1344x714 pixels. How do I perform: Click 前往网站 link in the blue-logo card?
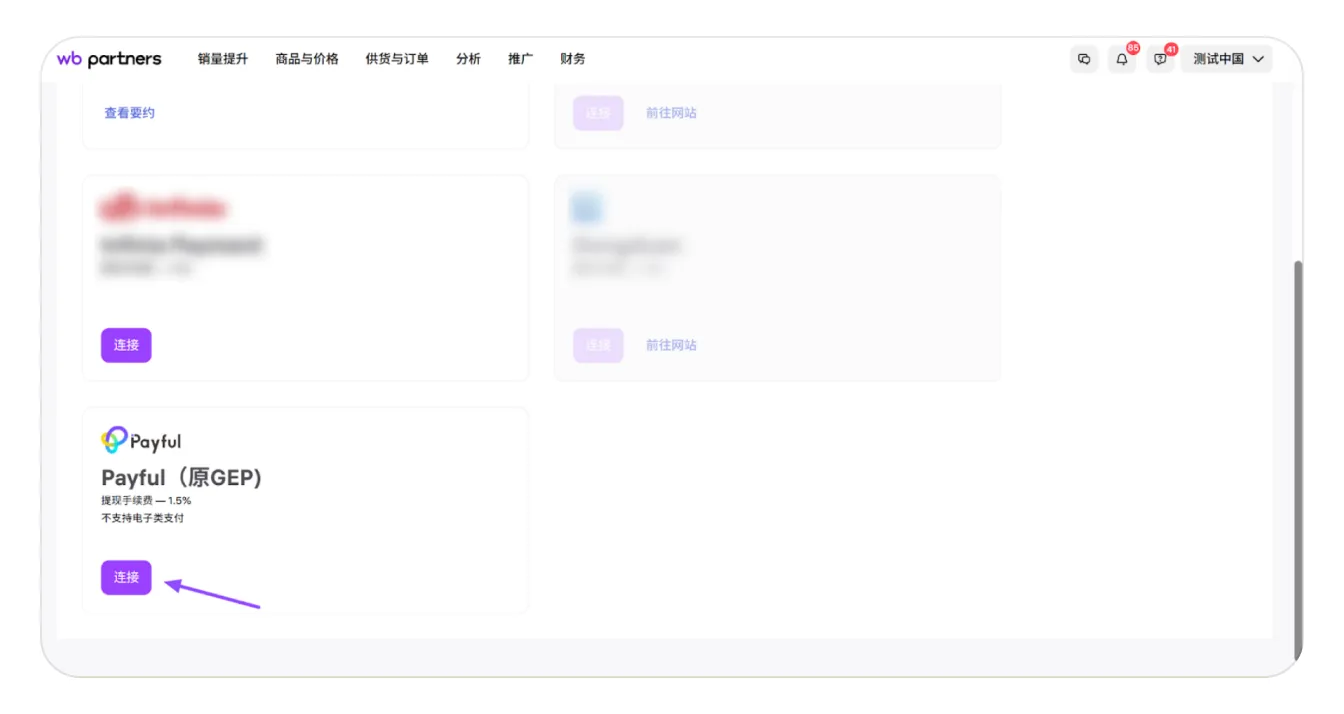pyautogui.click(x=671, y=345)
